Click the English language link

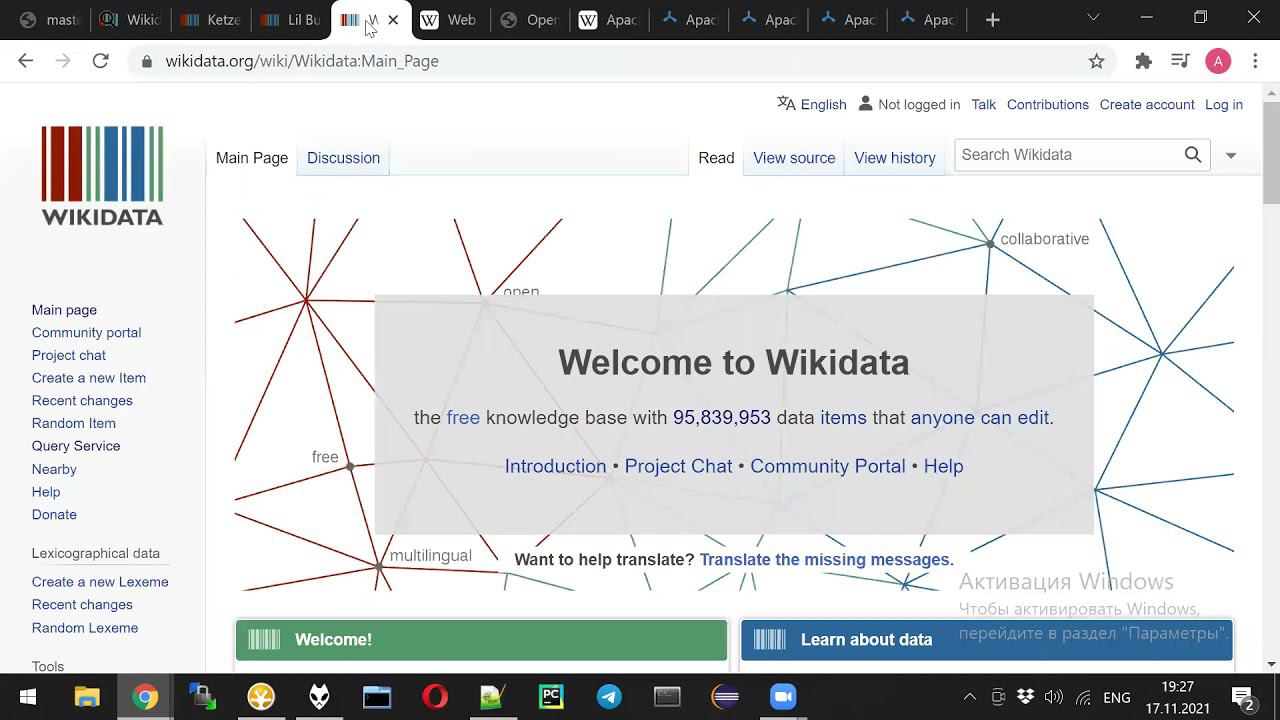823,104
